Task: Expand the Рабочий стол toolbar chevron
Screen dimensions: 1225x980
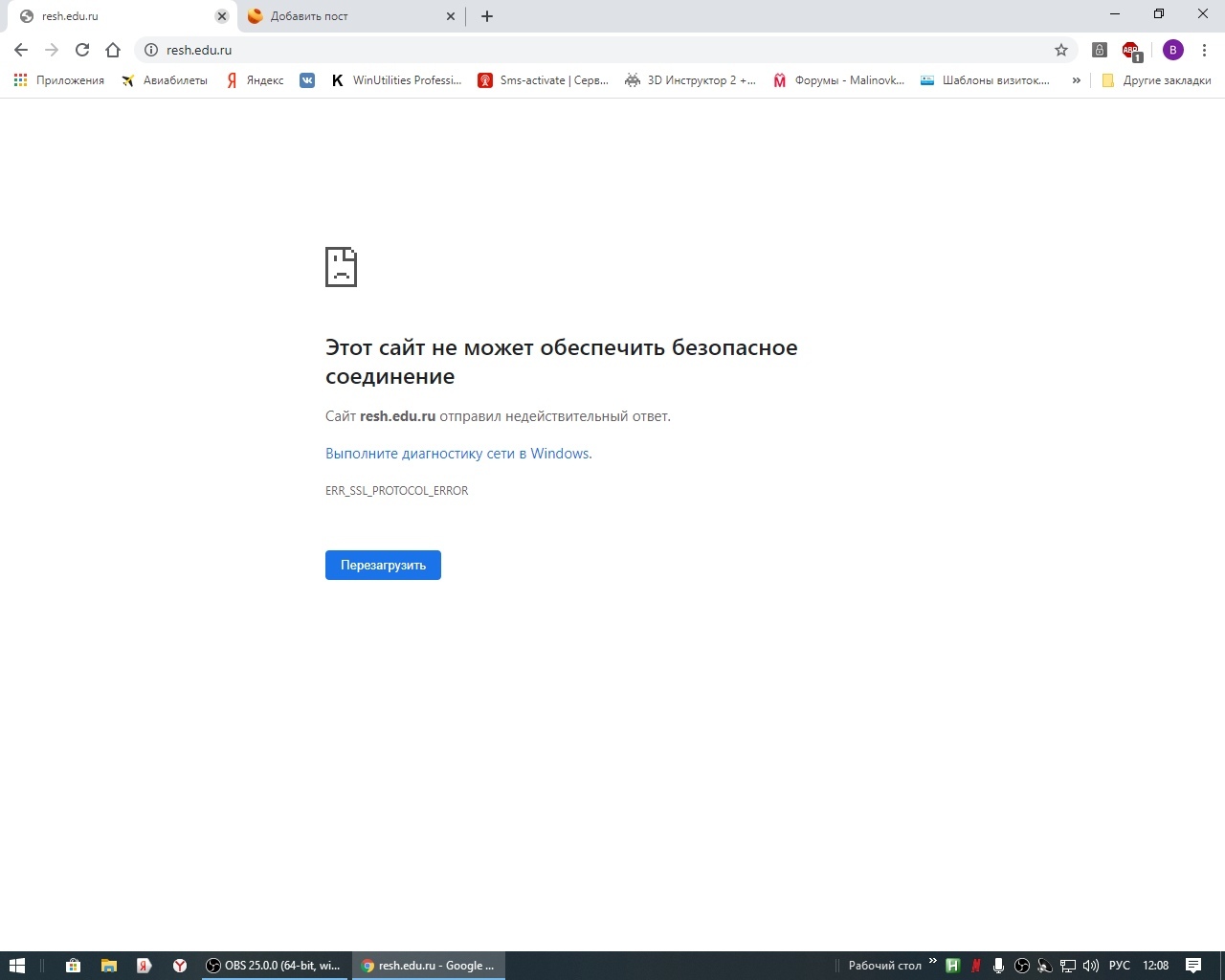Action: click(x=933, y=961)
